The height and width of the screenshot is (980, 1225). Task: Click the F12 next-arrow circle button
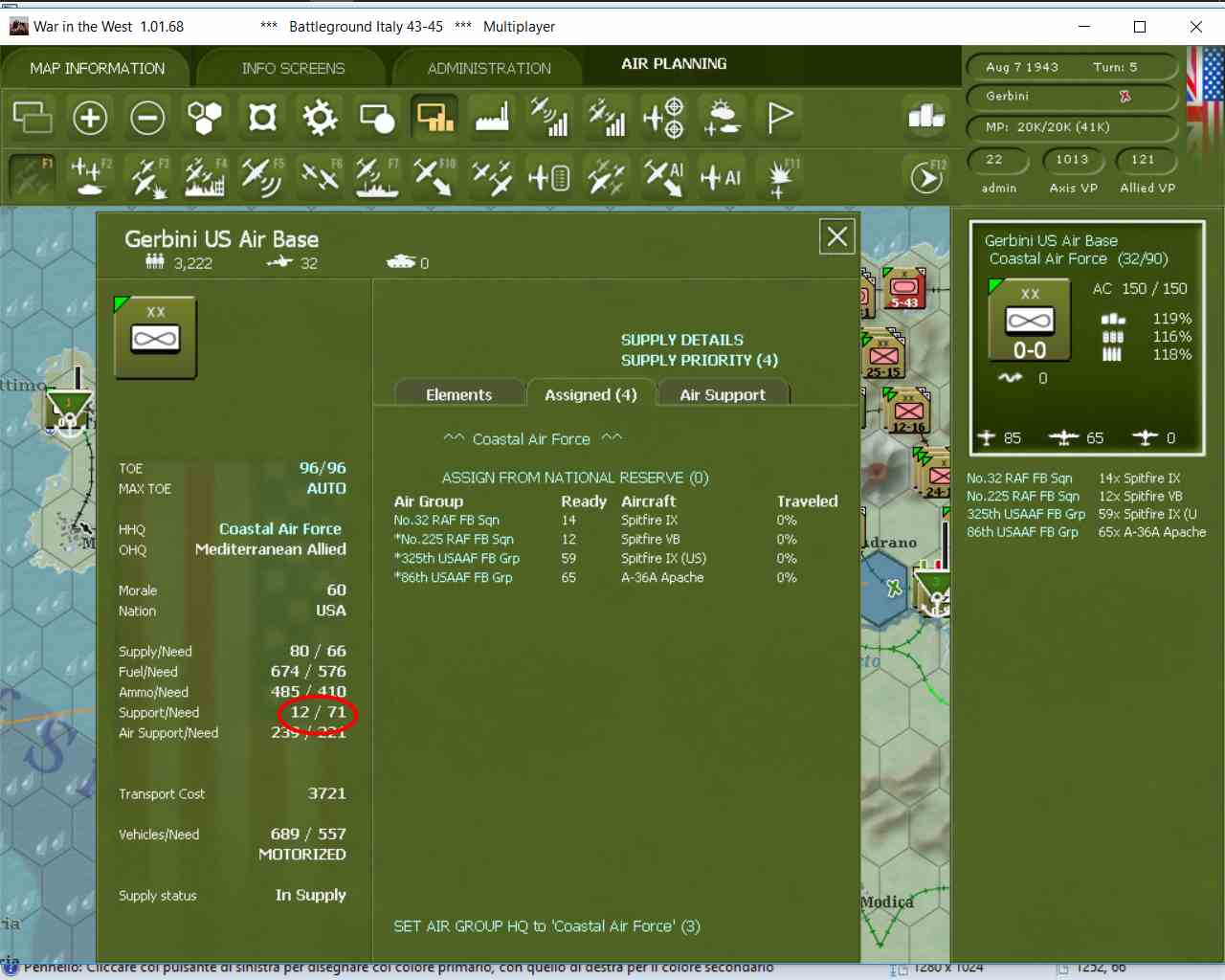click(x=926, y=177)
